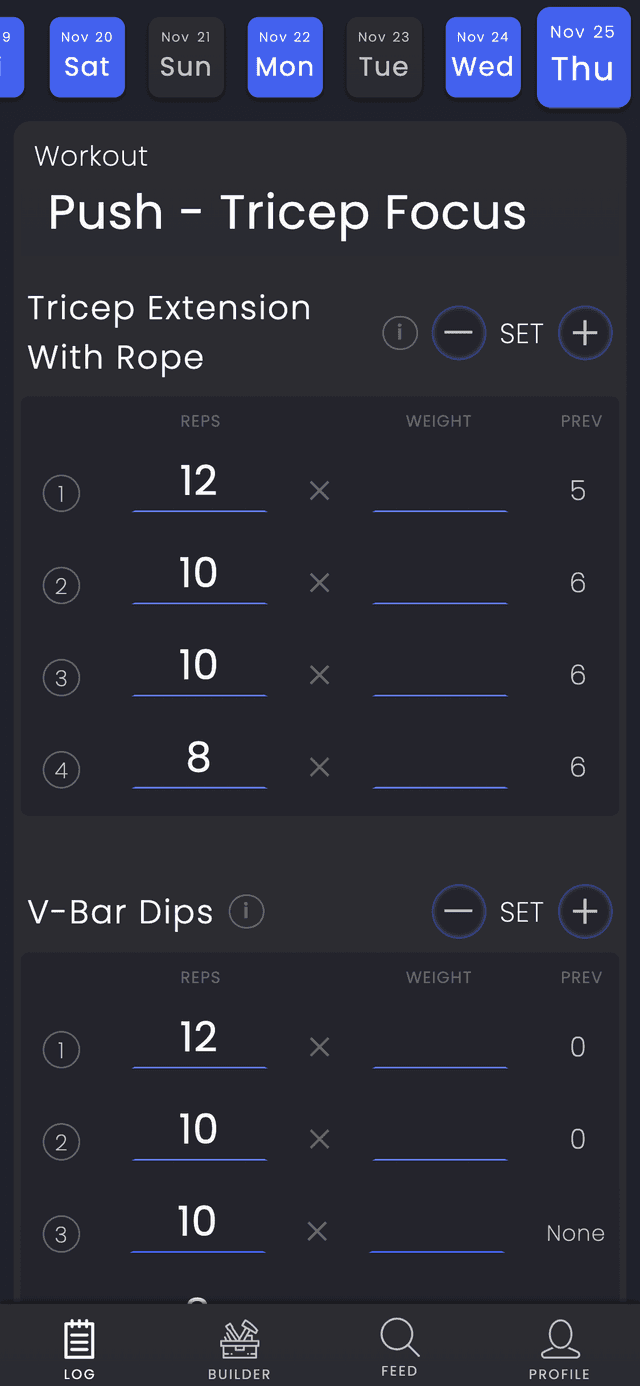Add a set to V-Bar Dips
The image size is (640, 1386).
pos(585,911)
